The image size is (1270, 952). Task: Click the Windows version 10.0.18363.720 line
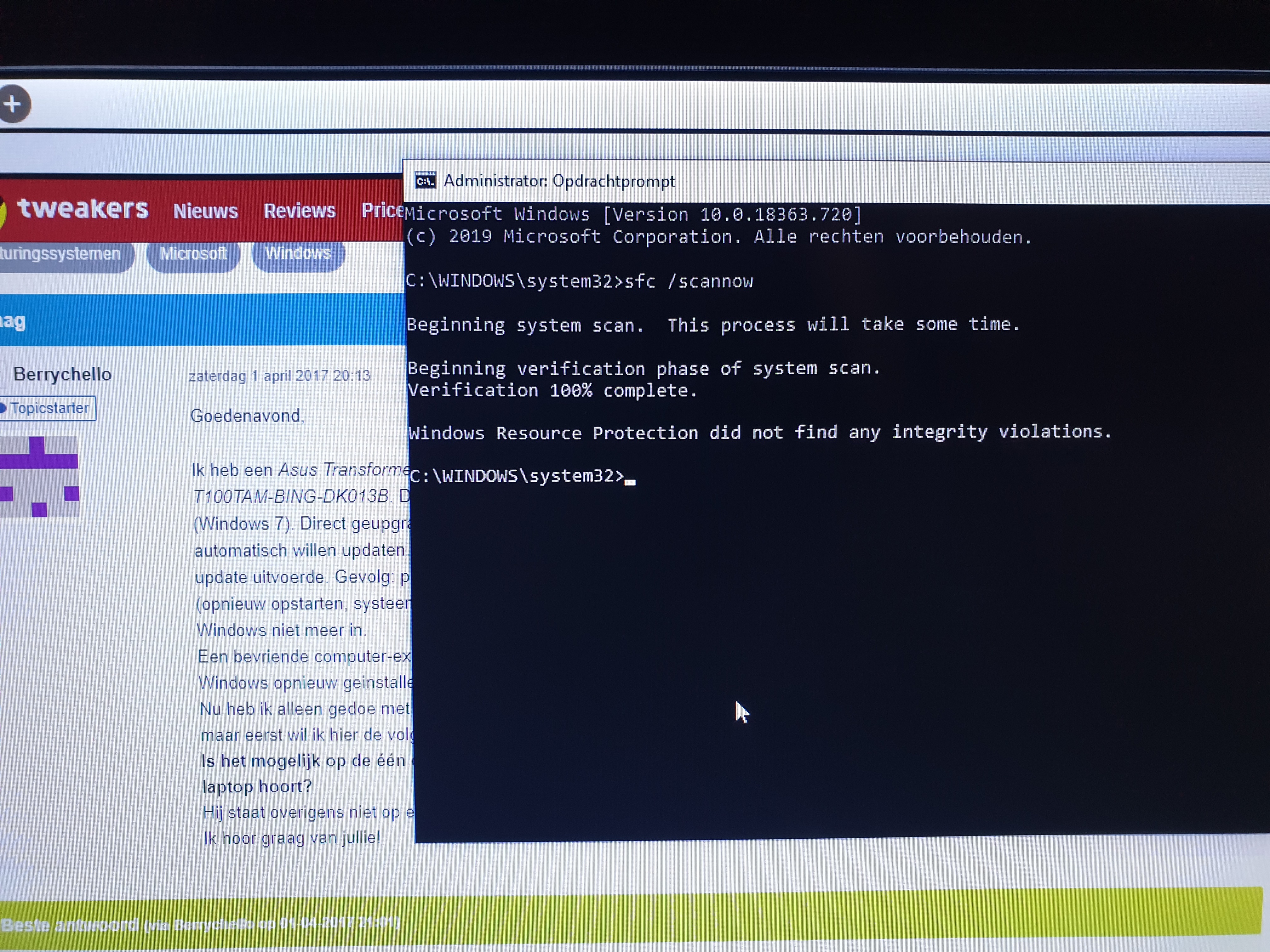pos(633,214)
